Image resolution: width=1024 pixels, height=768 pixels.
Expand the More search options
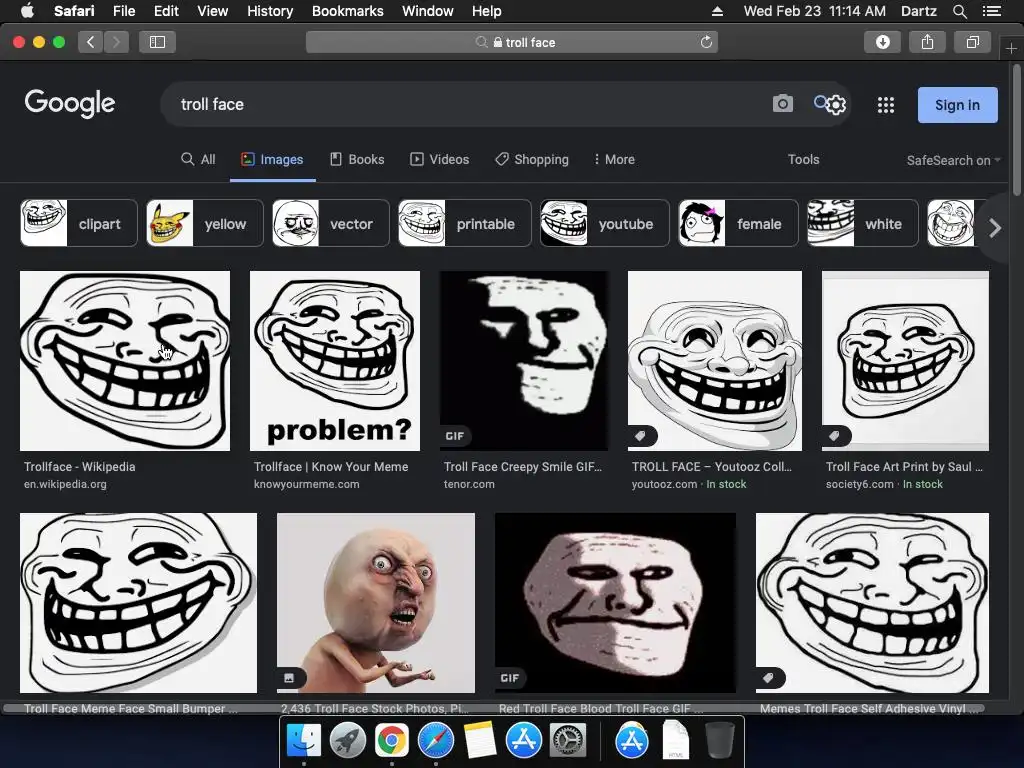(x=614, y=159)
